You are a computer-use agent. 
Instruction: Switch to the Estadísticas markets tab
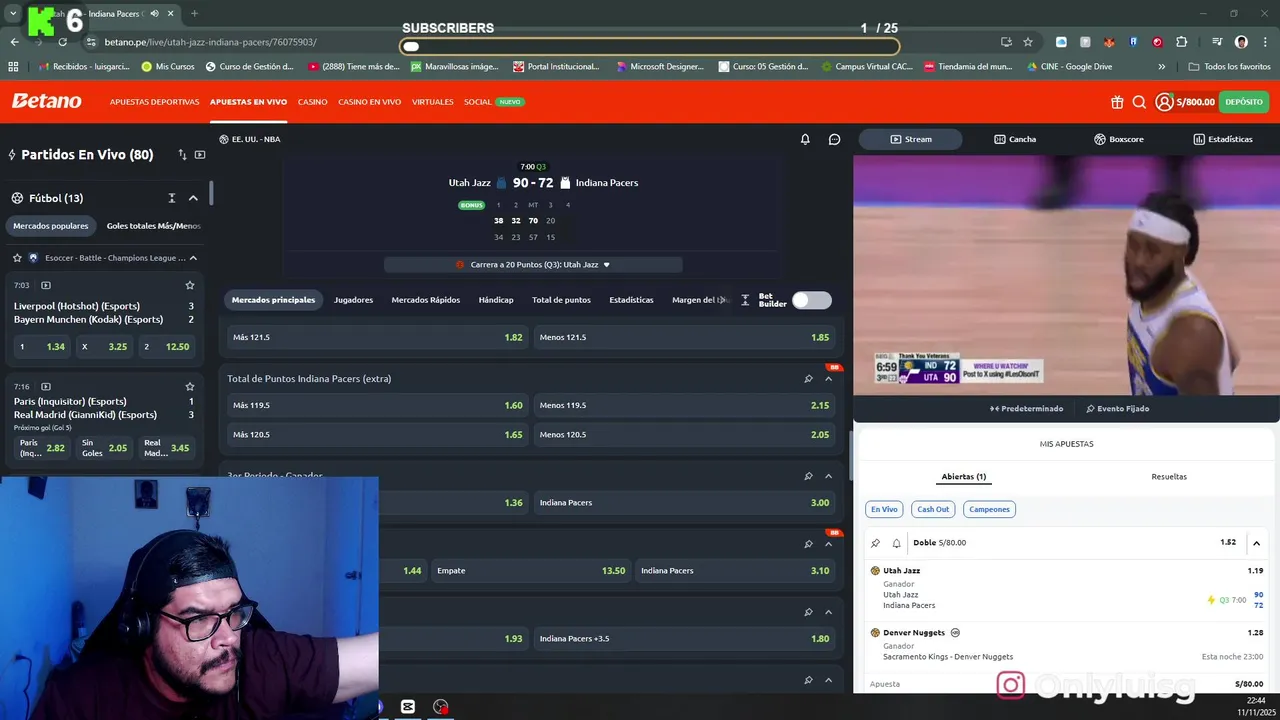pos(631,300)
